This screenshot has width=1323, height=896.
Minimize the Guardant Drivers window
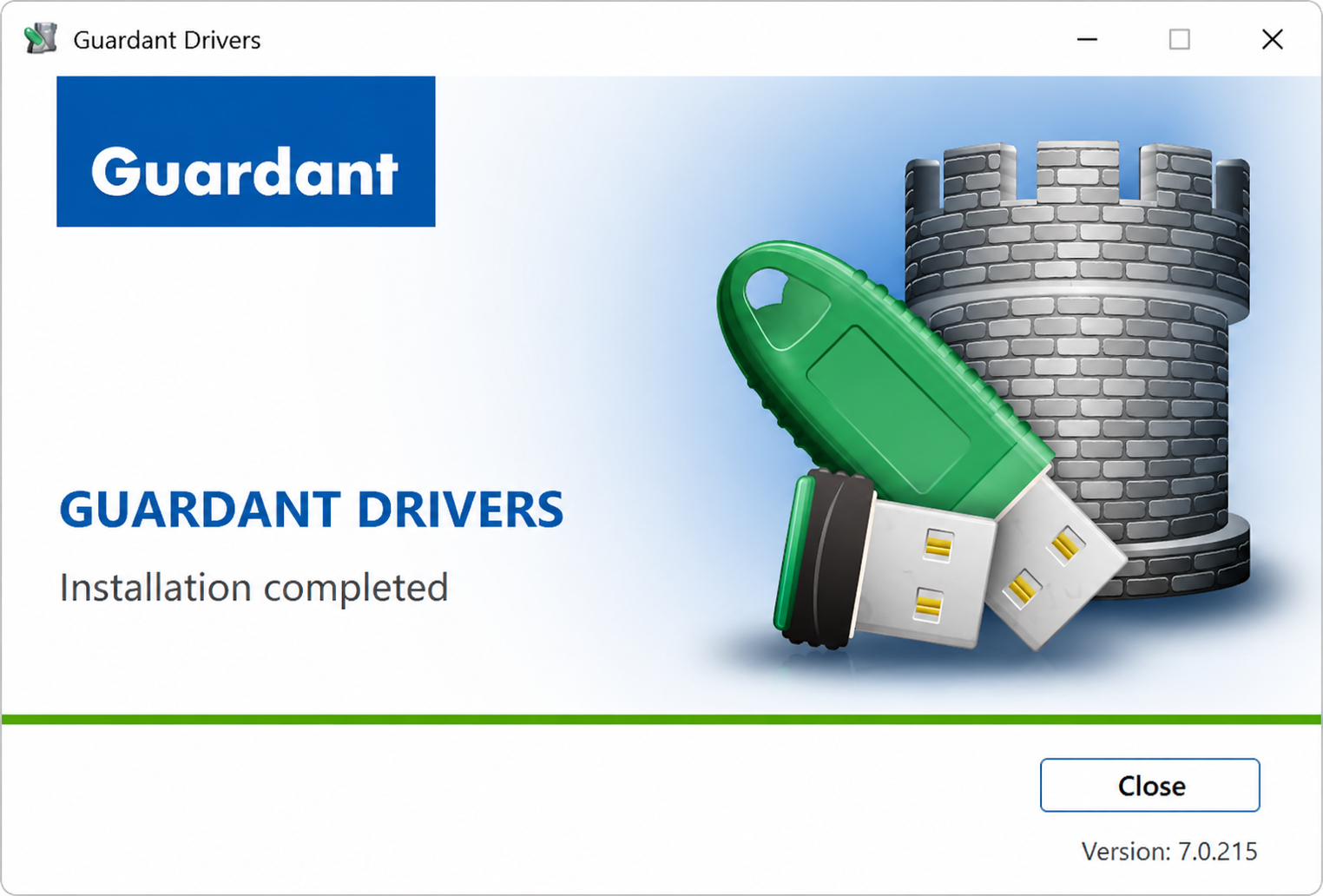pyautogui.click(x=1087, y=39)
